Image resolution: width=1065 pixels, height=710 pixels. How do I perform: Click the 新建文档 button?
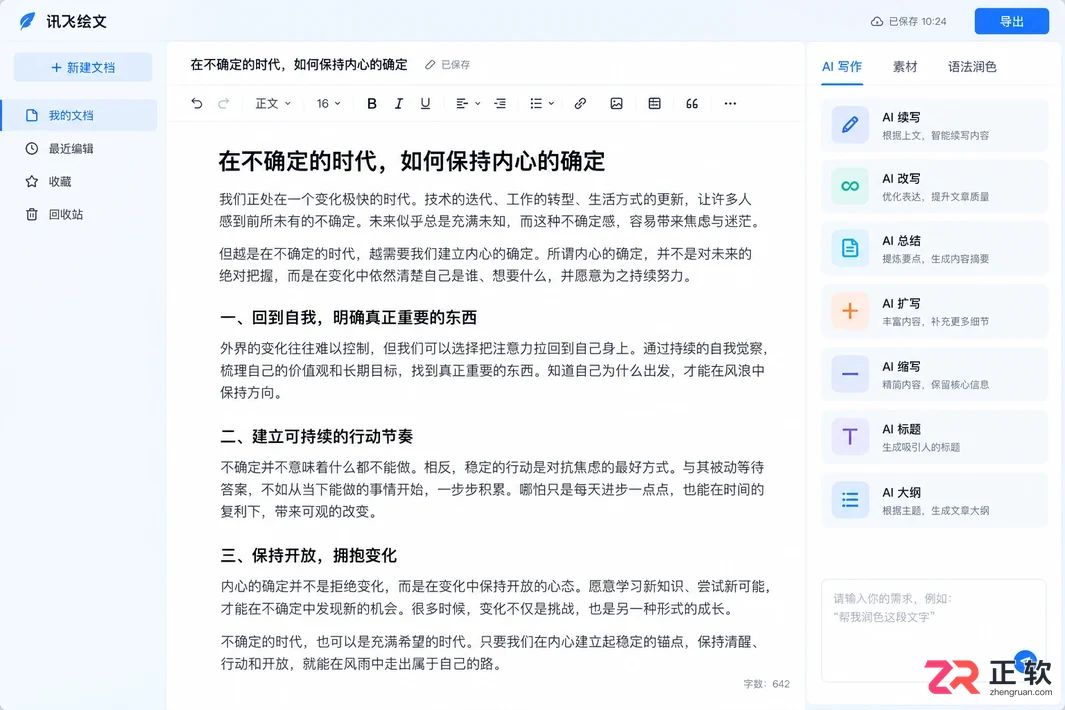[x=83, y=67]
